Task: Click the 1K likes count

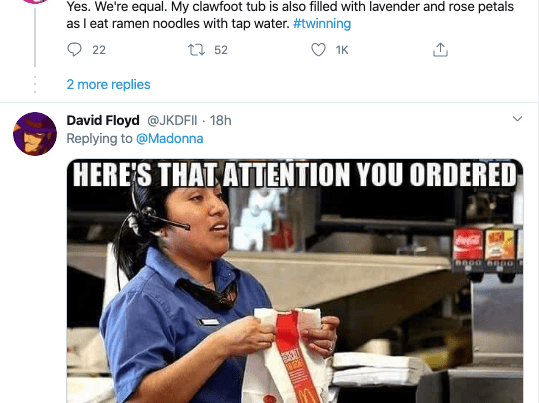Action: 342,50
